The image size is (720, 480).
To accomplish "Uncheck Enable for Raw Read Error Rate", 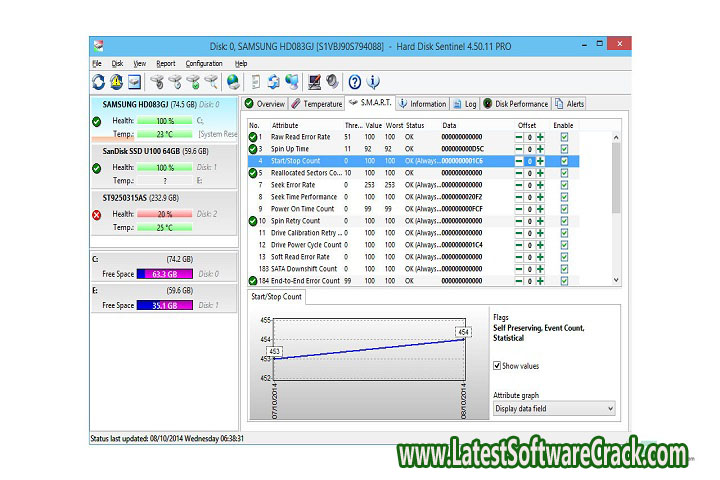I will (564, 137).
